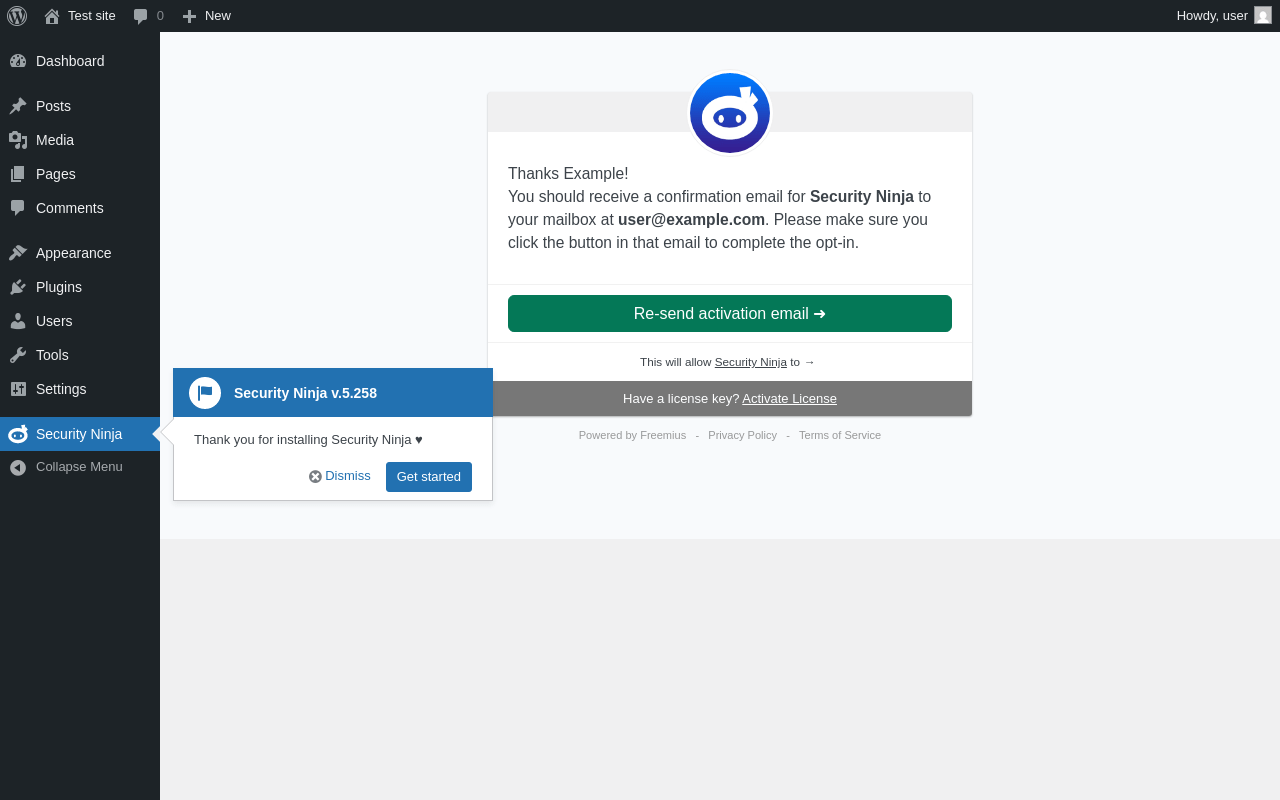Click the WordPress logo icon in admin bar
The image size is (1280, 800).
coord(17,16)
